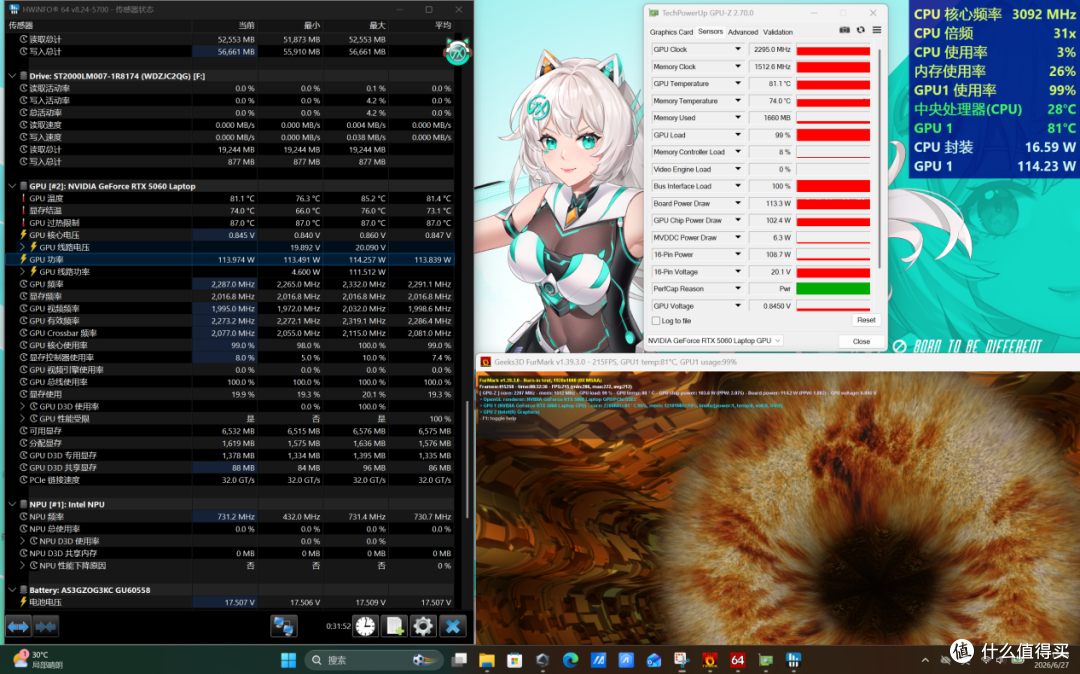Expand NPU D3D 使用率 row
Screen dimensions: 1080x674
23,541
